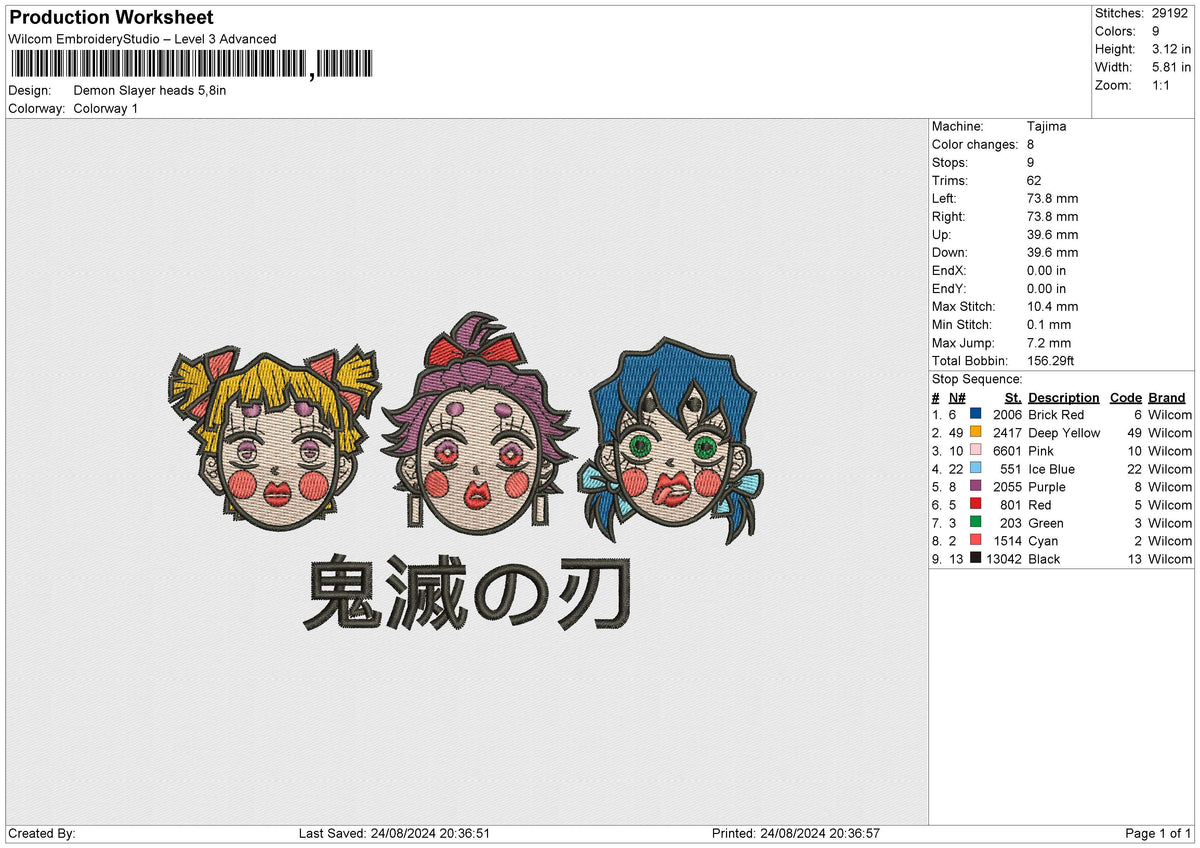Click the Purple thread swatch
Image resolution: width=1200 pixels, height=848 pixels.
975,486
